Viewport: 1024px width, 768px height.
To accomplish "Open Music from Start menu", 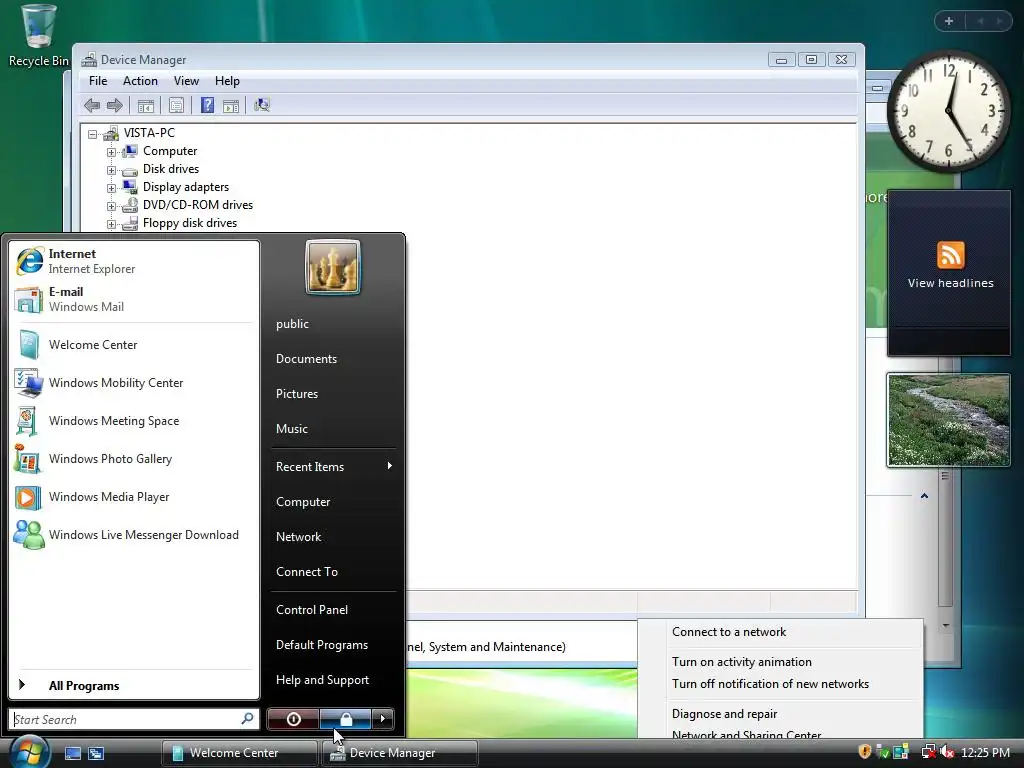I will click(333, 428).
